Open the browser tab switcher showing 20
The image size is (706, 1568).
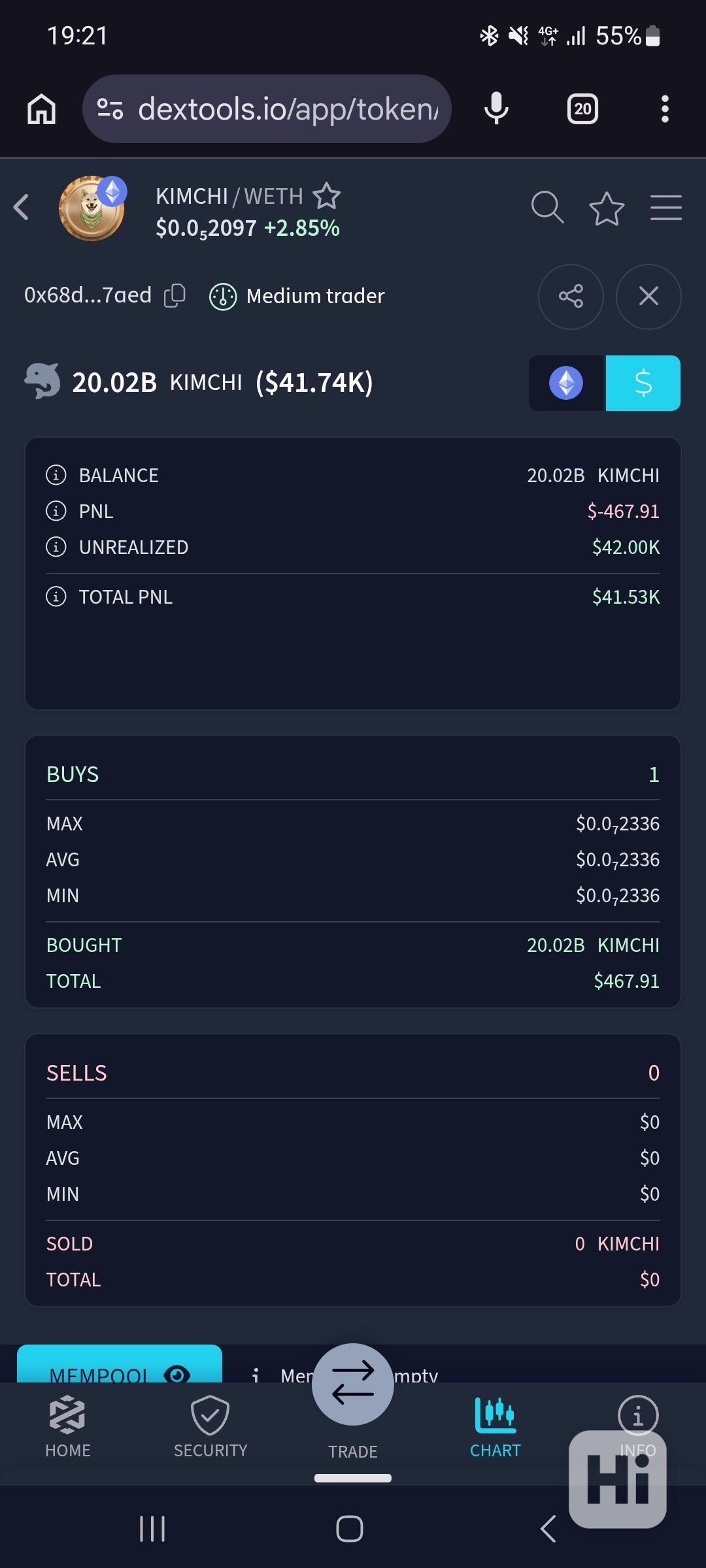pos(582,109)
